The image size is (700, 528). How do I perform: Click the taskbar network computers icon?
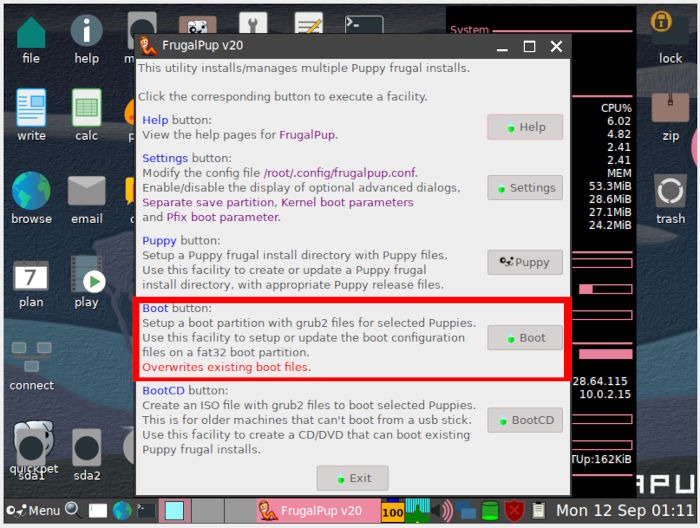pyautogui.click(x=466, y=511)
